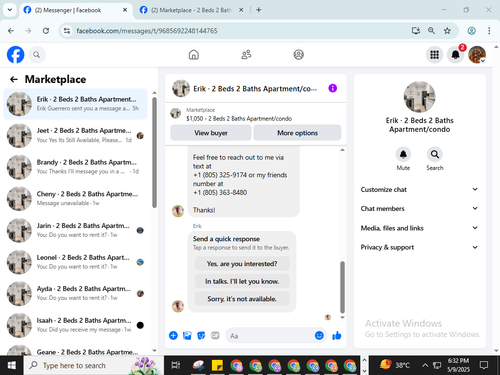Open Chrome three-dot menu

(x=489, y=31)
